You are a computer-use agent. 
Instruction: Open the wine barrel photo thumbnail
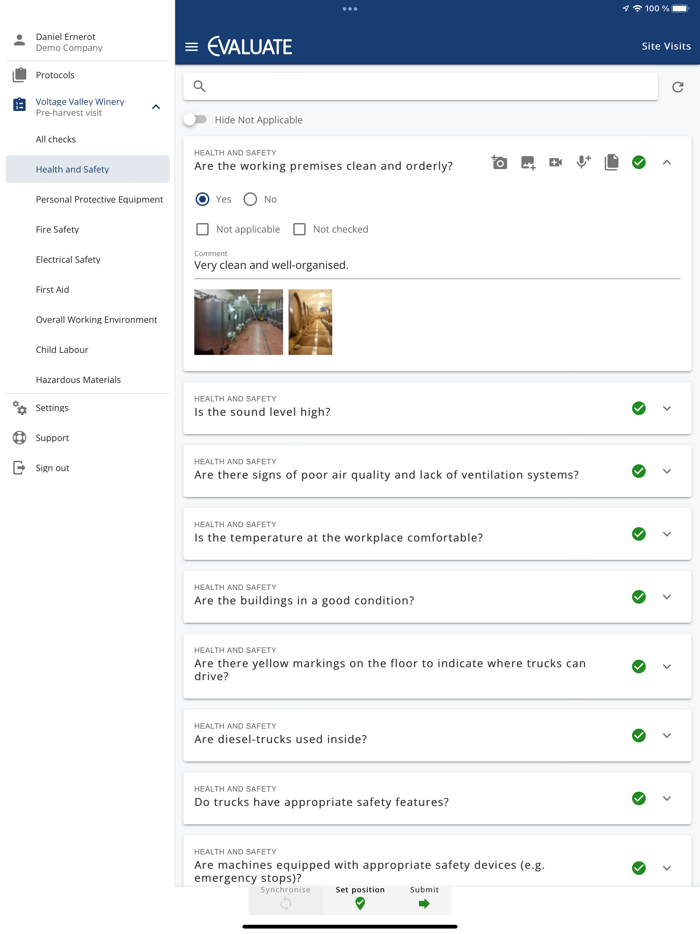click(310, 321)
